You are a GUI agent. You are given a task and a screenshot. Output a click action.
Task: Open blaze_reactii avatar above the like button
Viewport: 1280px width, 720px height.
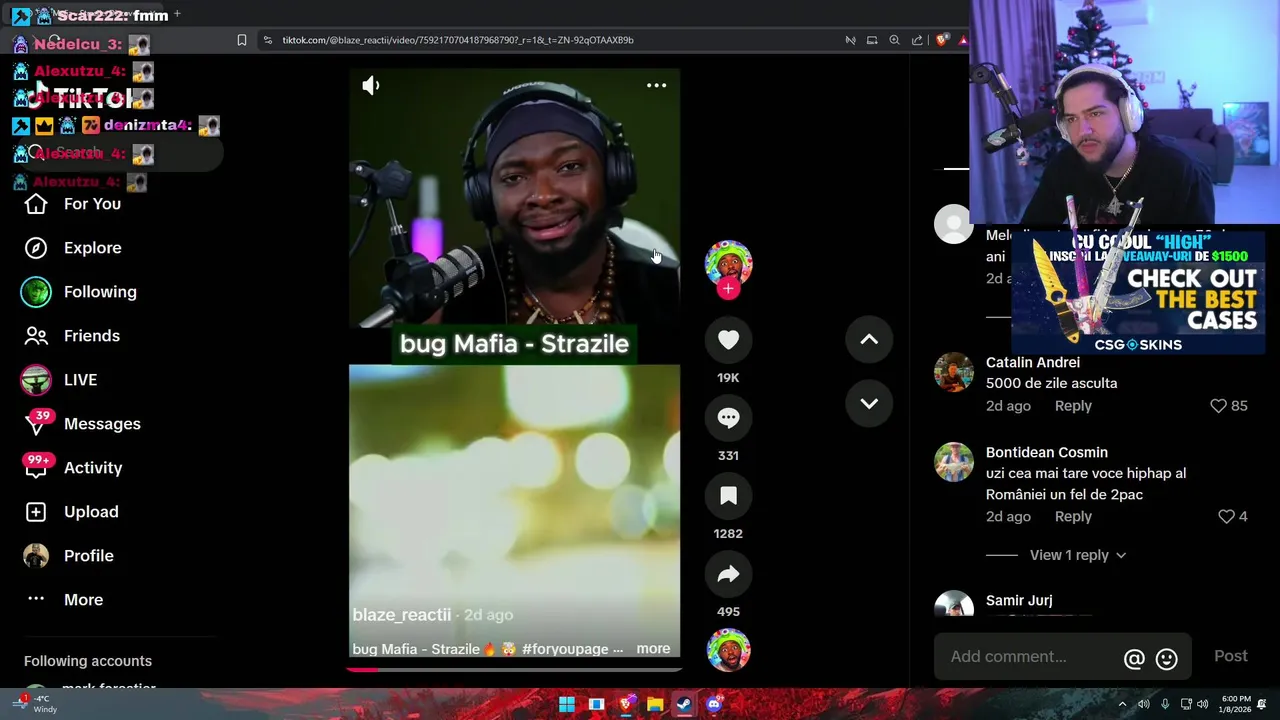(x=728, y=264)
